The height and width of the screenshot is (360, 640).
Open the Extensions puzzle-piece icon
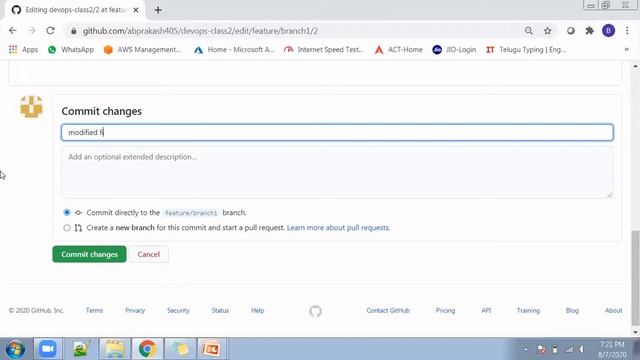point(589,31)
